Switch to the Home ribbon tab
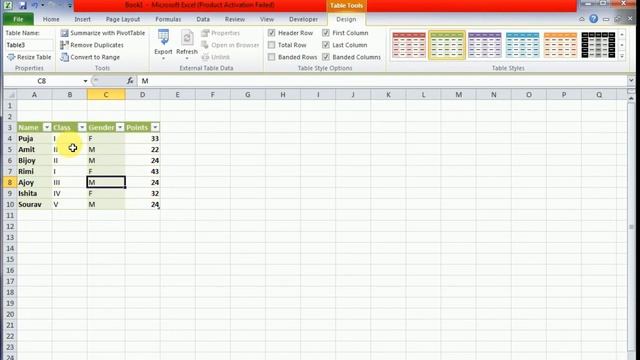The width and height of the screenshot is (640, 360). pos(51,19)
